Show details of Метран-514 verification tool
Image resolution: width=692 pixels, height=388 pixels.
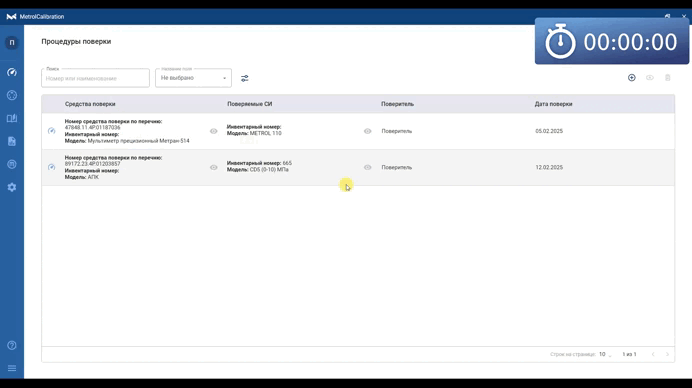click(x=214, y=131)
